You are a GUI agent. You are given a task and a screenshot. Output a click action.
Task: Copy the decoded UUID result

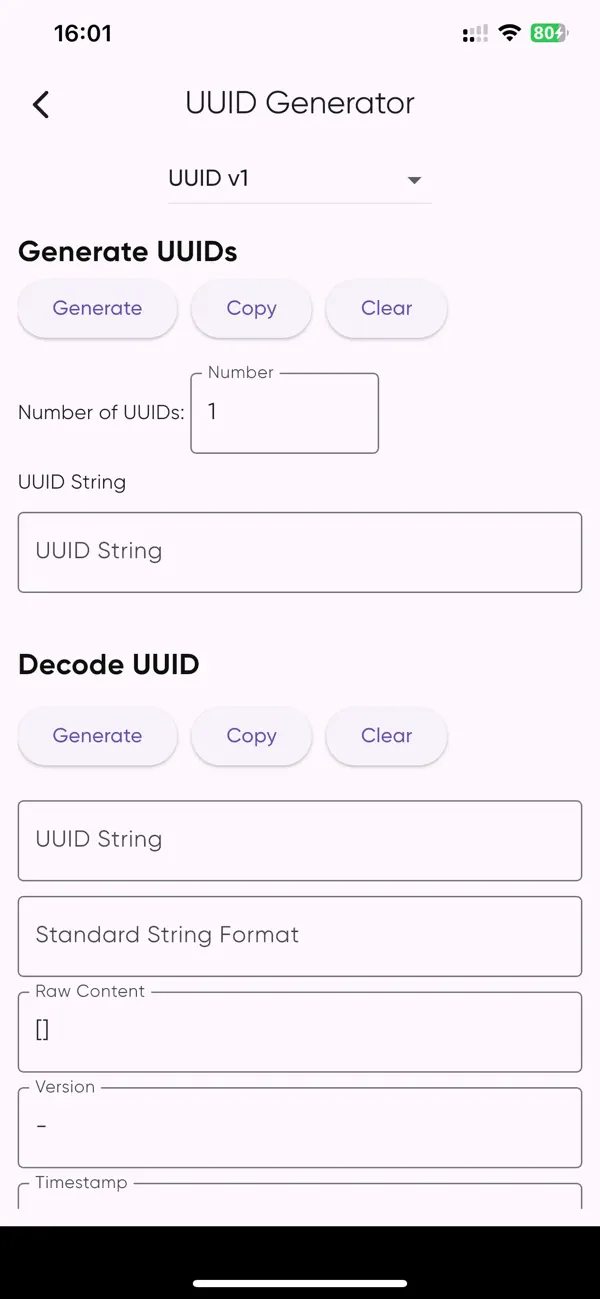click(251, 735)
